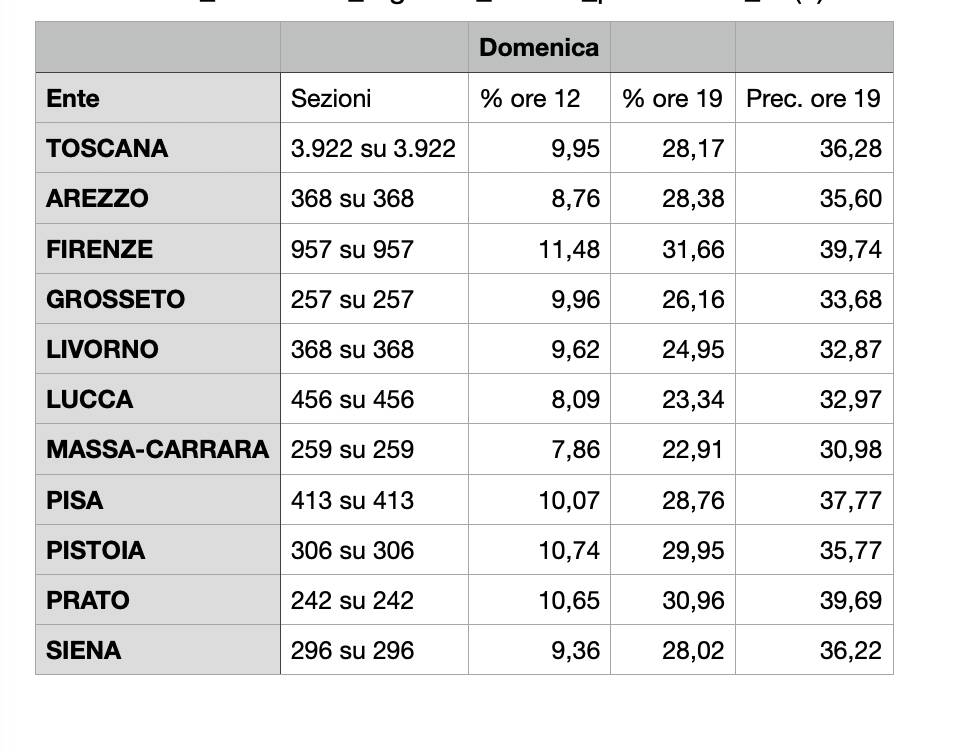
Task: Click the Firenze 11,48 percentage cell
Action: [x=569, y=249]
